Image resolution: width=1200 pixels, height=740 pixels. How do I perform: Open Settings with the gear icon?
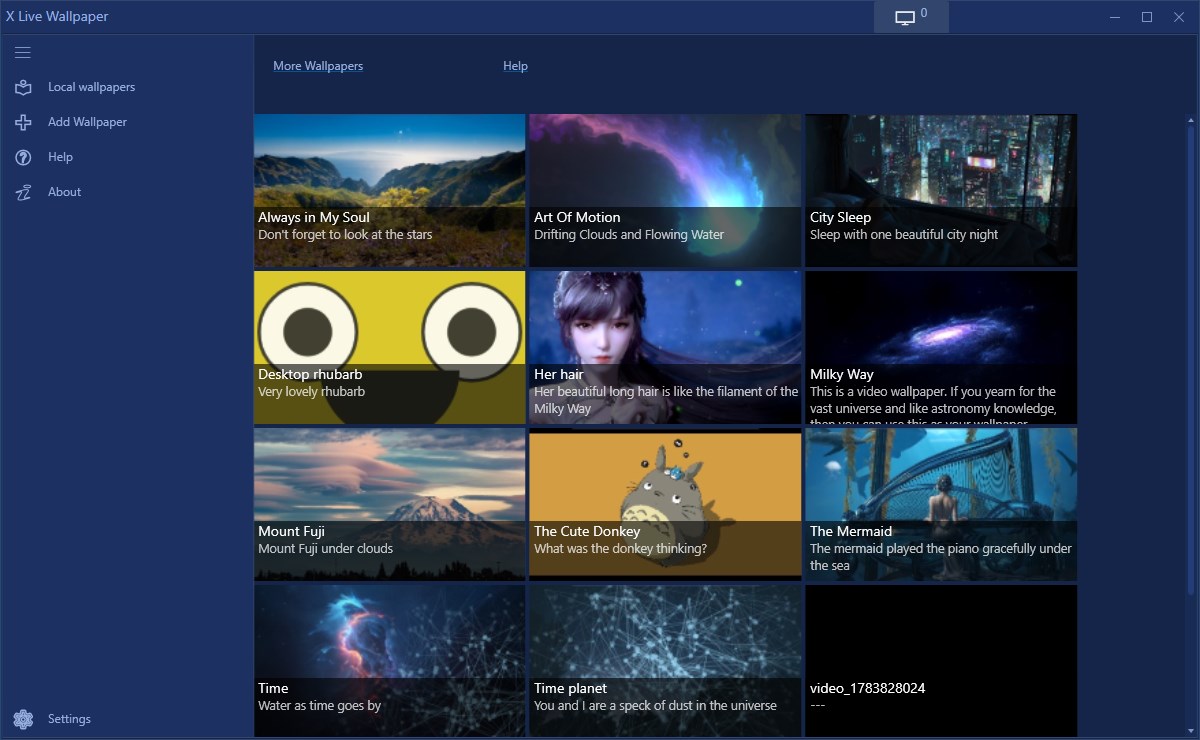[x=23, y=718]
